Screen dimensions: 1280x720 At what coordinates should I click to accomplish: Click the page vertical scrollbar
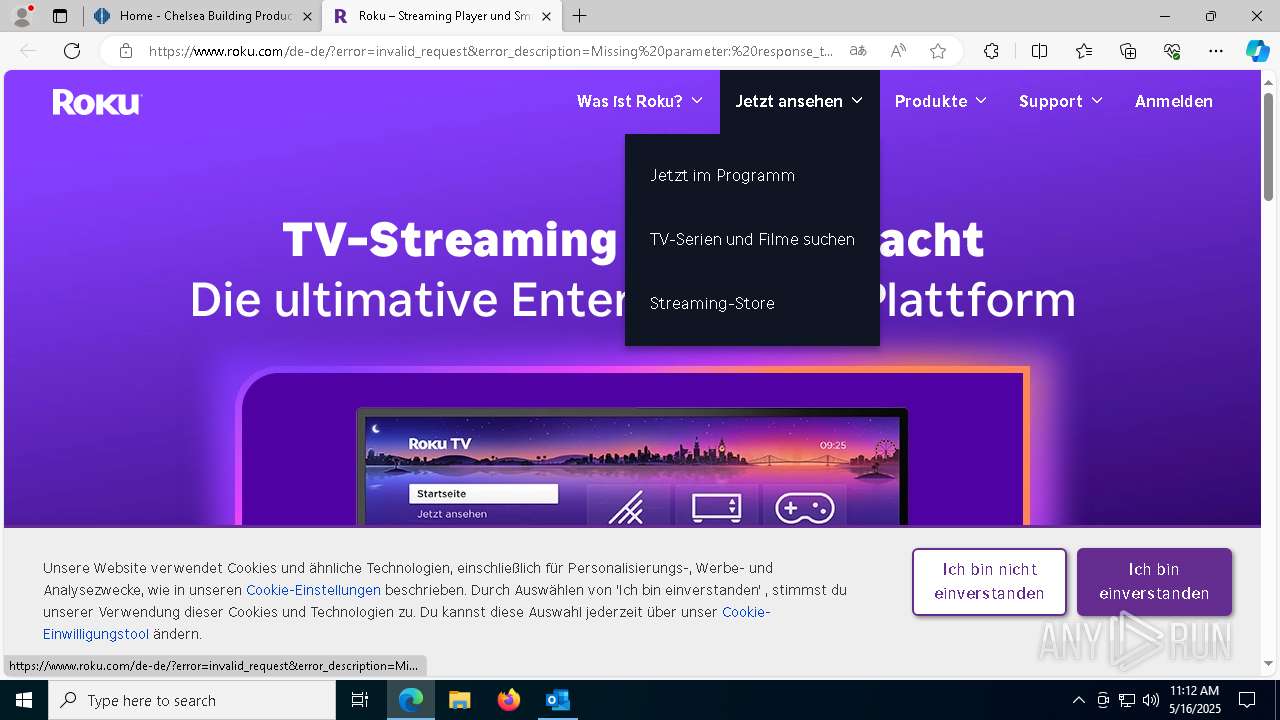[x=1269, y=145]
